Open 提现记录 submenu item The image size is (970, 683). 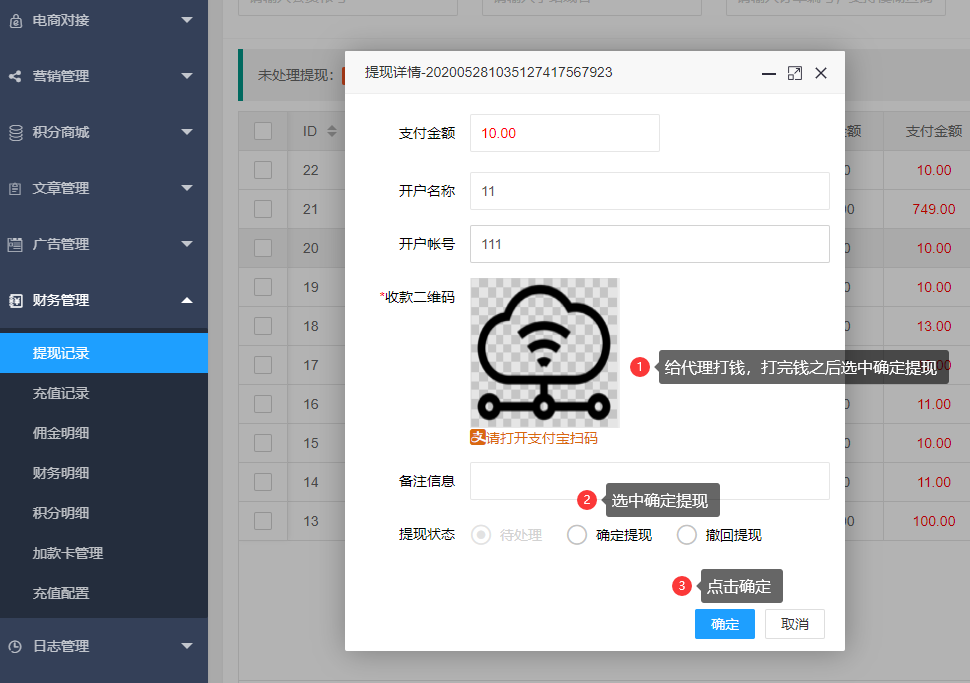pyautogui.click(x=104, y=353)
